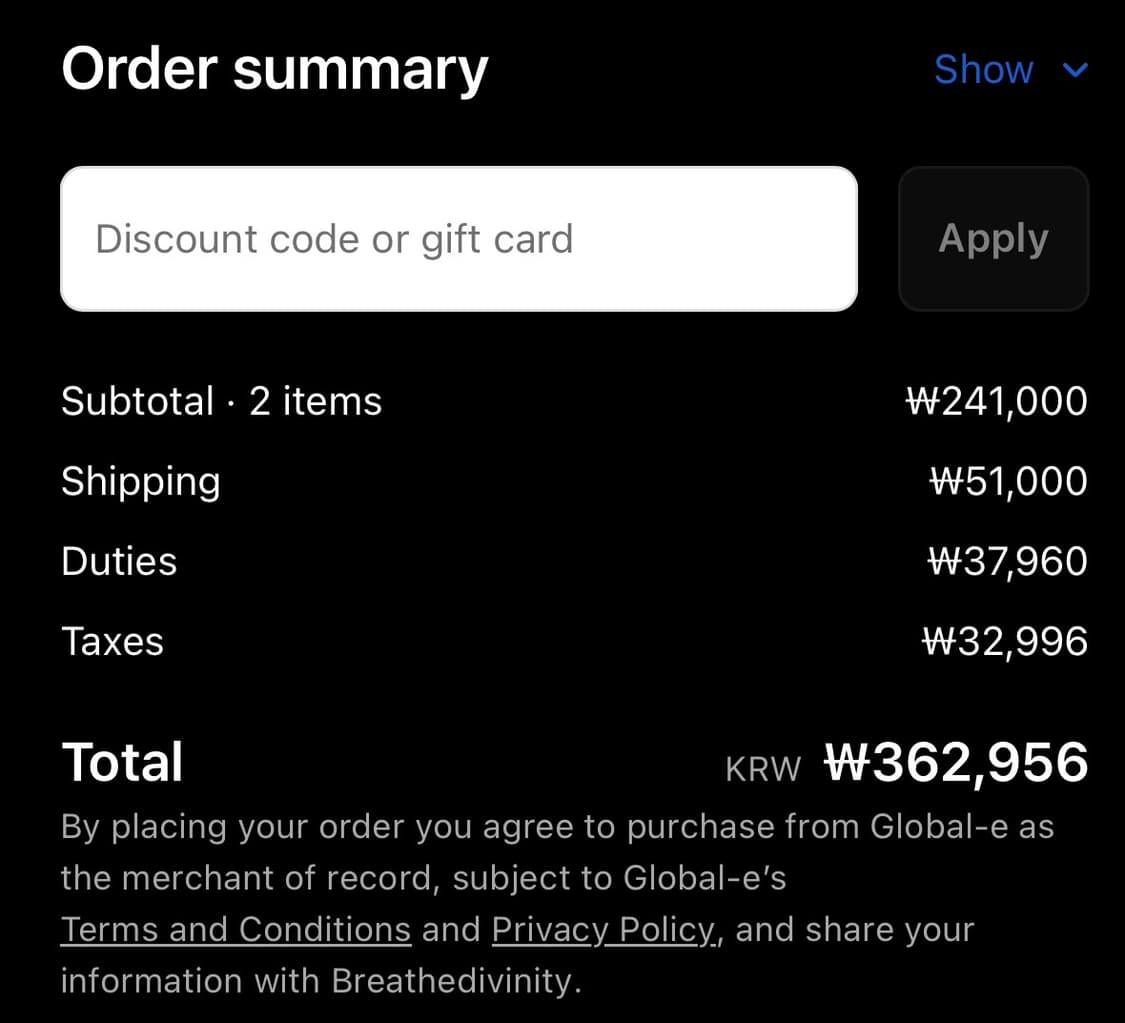Viewport: 1125px width, 1023px height.
Task: Expand order summary via Show link
Action: click(x=983, y=70)
